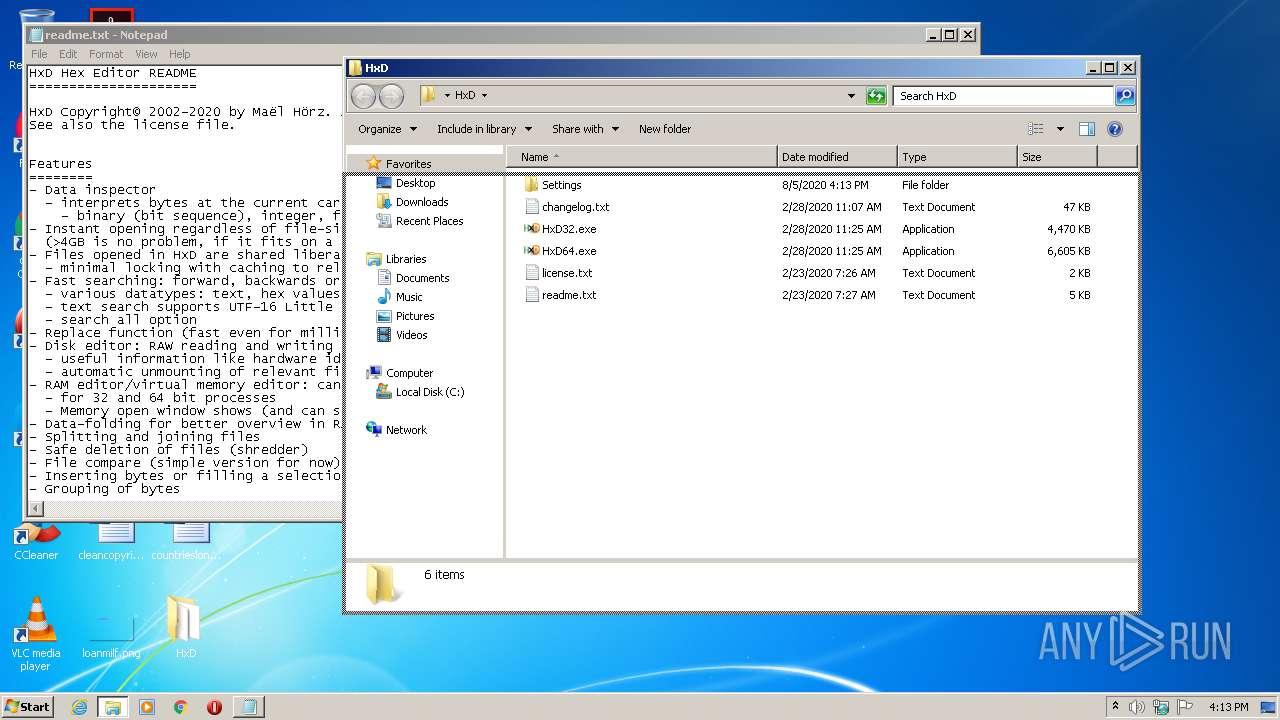The width and height of the screenshot is (1280, 720).
Task: Open the Start menu
Action: [27, 706]
